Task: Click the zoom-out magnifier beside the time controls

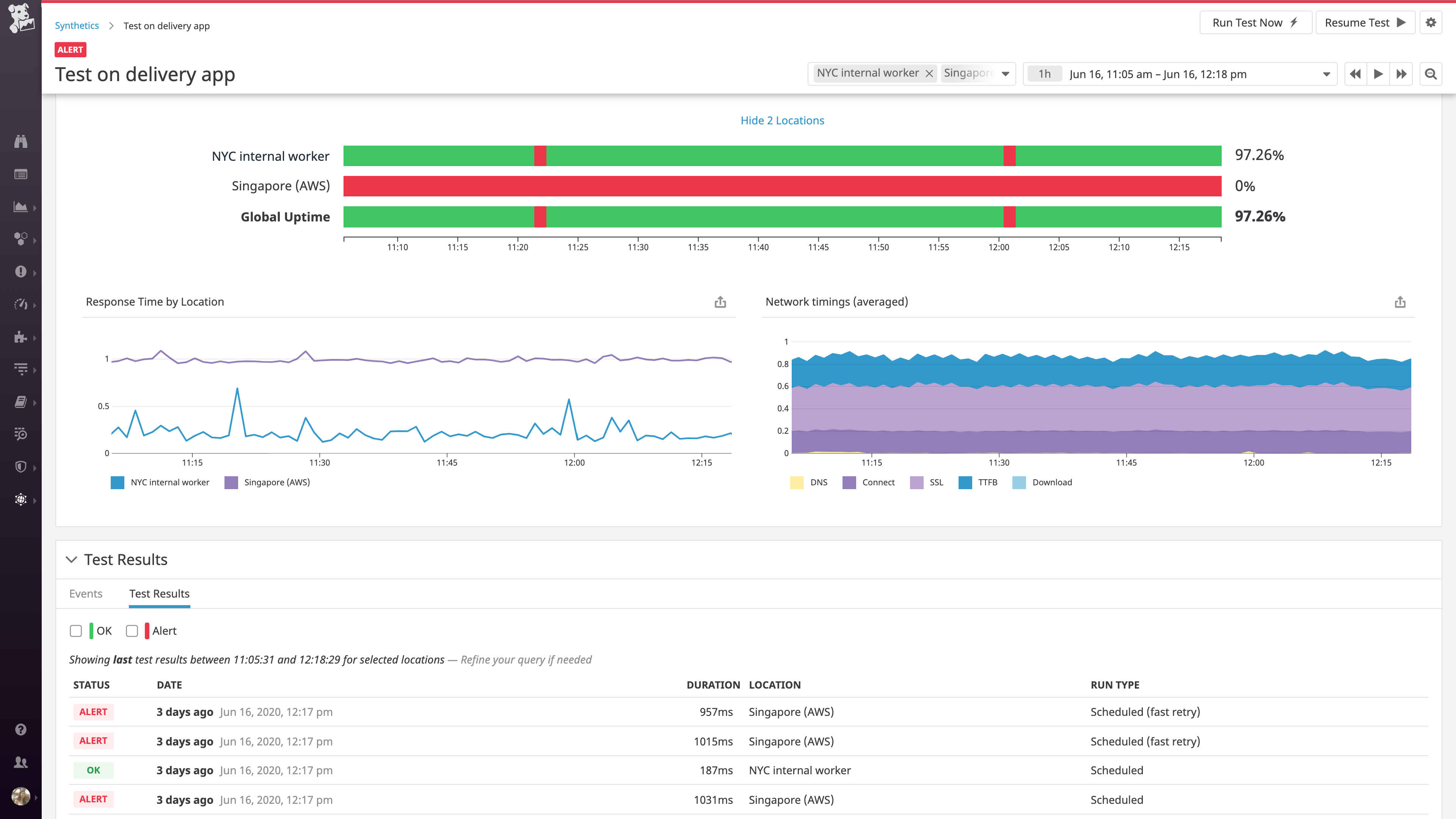Action: pos(1431,74)
